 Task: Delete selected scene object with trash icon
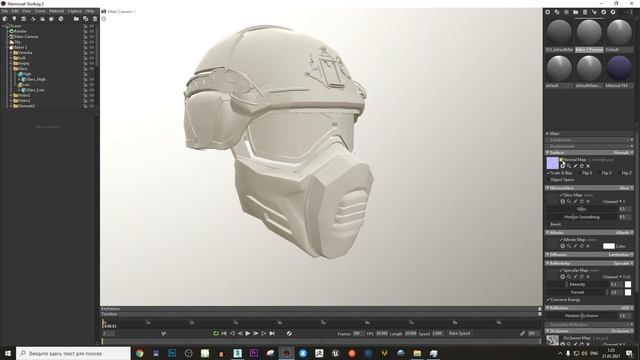pyautogui.click(x=95, y=19)
